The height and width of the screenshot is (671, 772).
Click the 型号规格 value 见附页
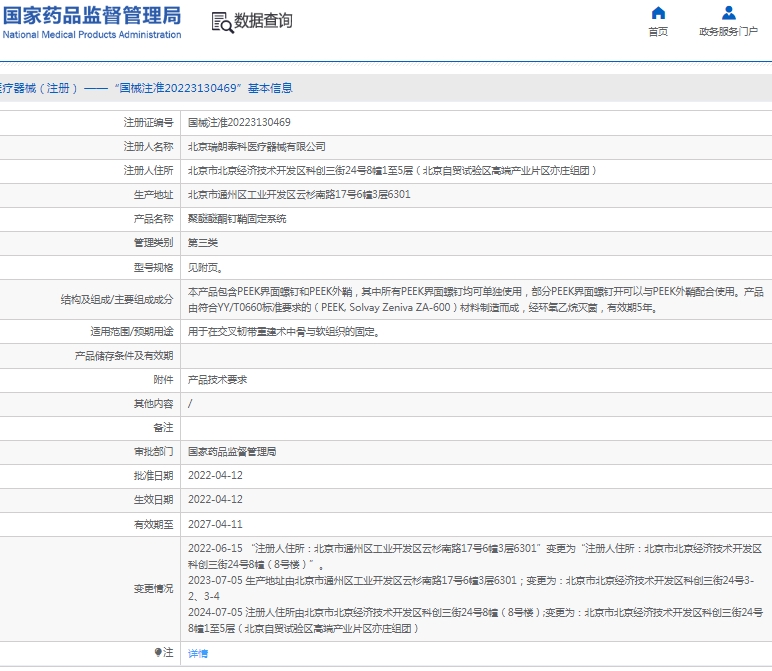[x=205, y=267]
